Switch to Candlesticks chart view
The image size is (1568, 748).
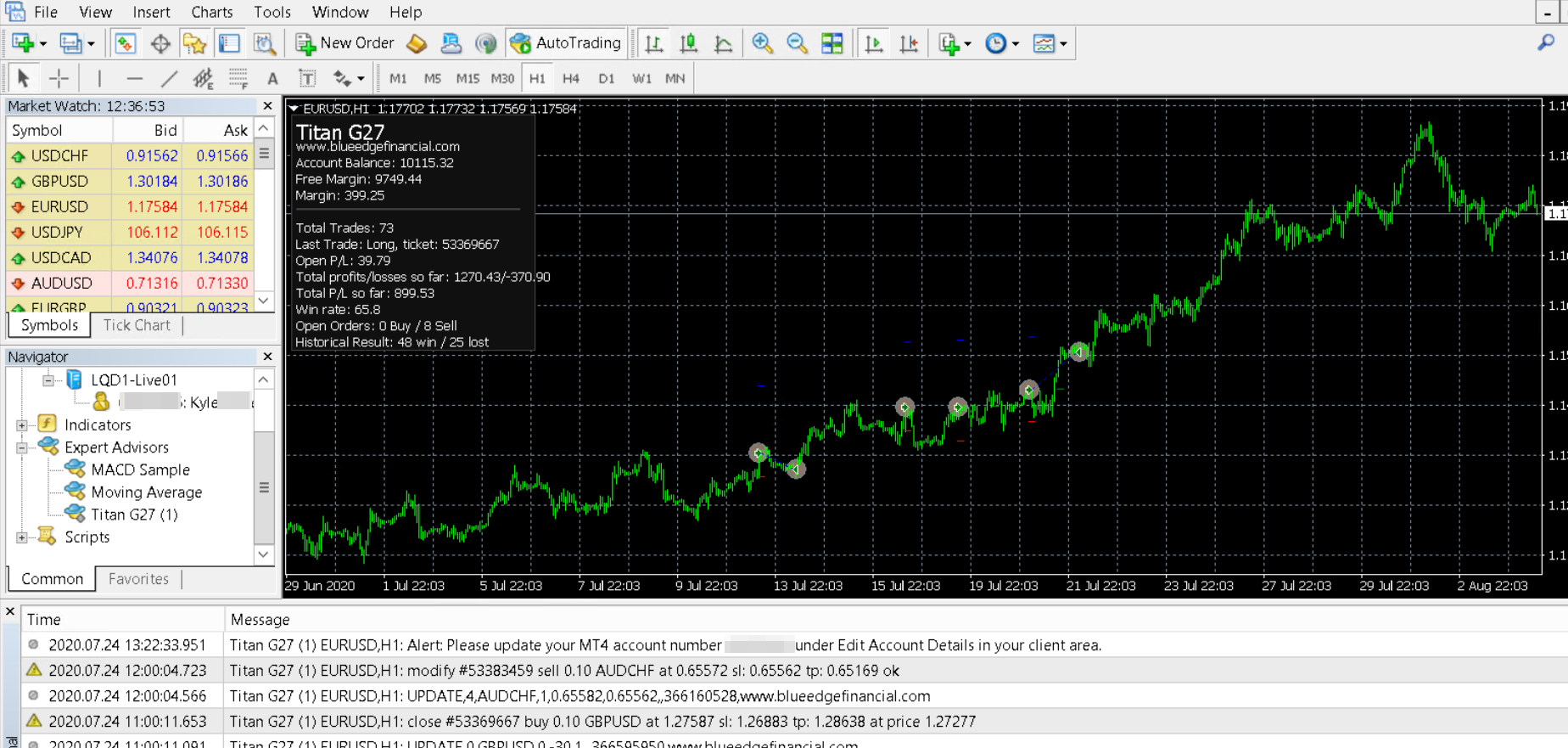click(689, 43)
